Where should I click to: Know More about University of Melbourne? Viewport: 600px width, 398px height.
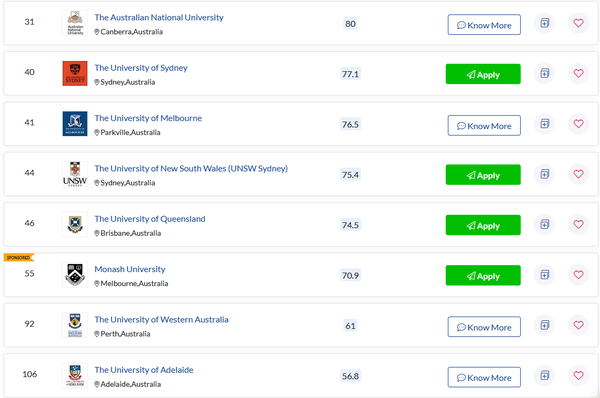pyautogui.click(x=484, y=126)
